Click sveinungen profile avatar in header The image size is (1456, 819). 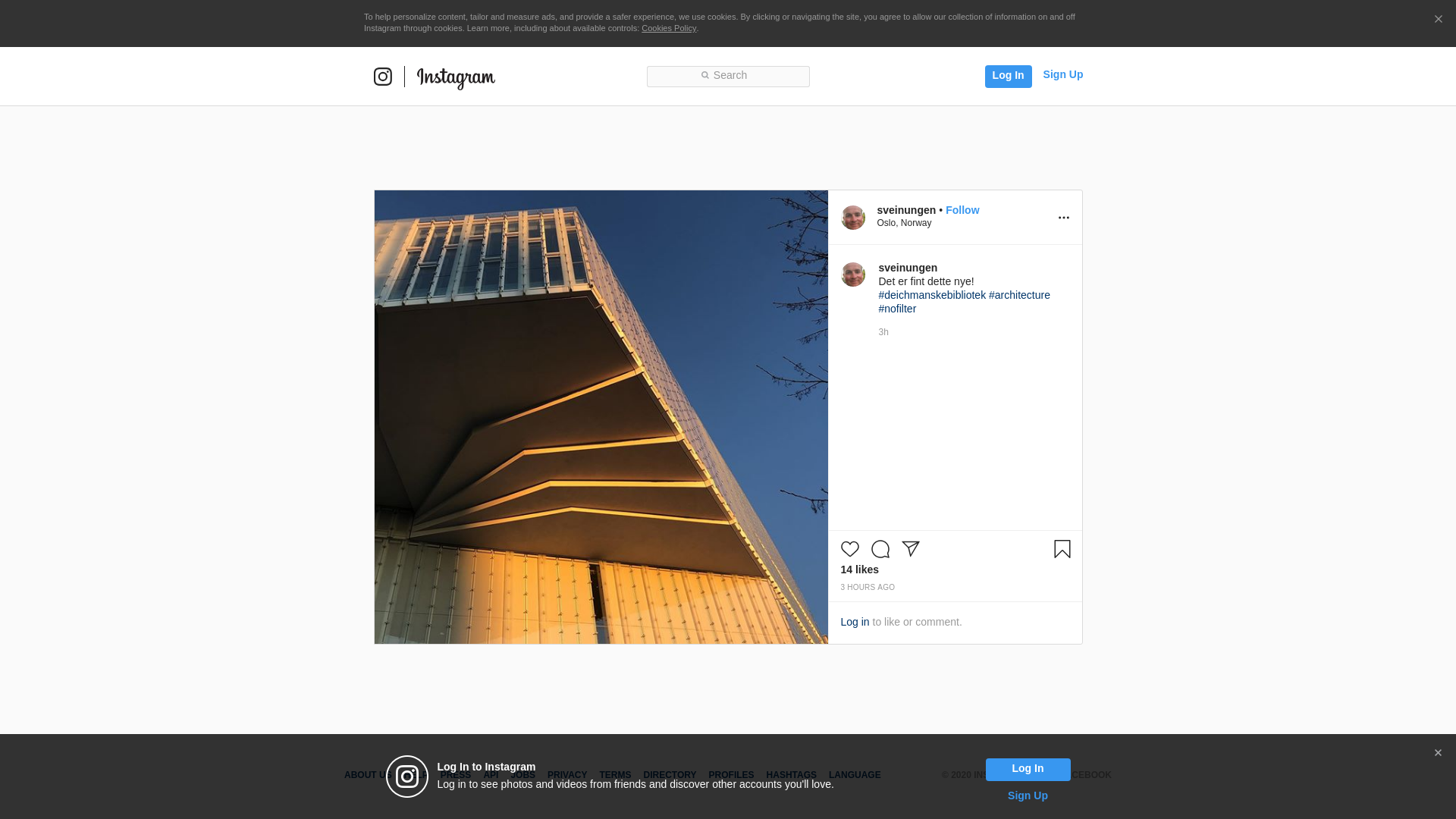[x=853, y=218]
